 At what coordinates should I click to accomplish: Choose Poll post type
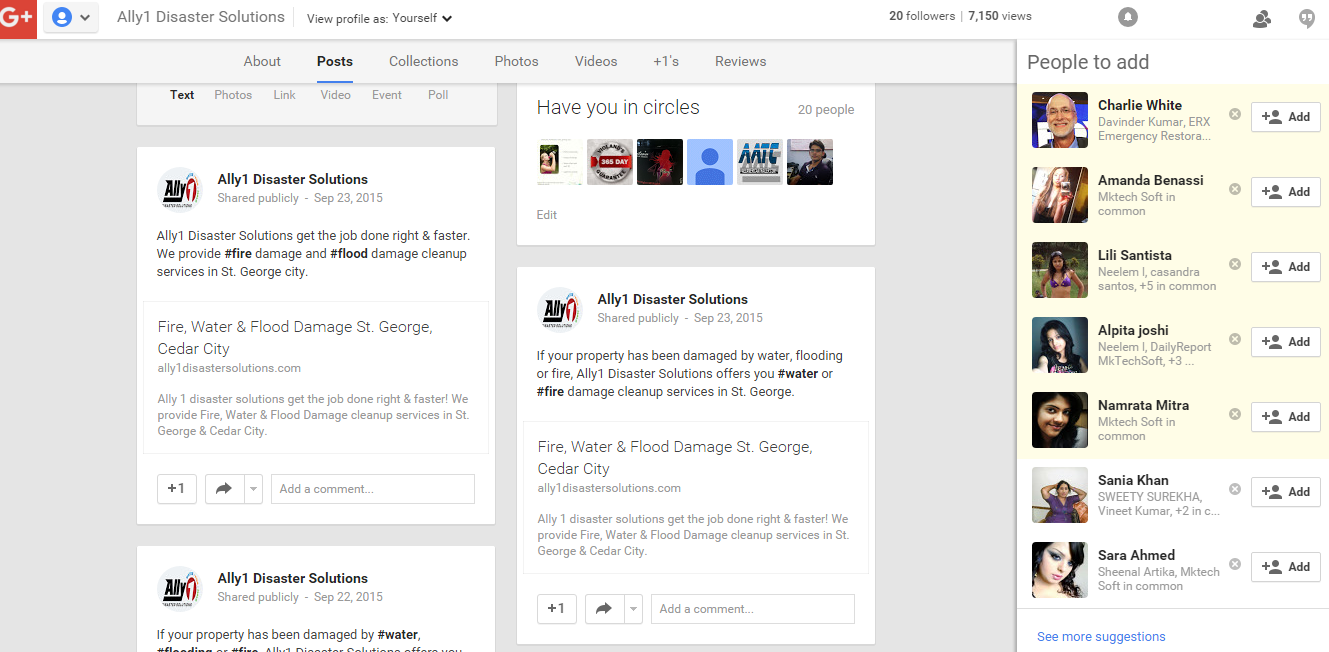coord(438,95)
